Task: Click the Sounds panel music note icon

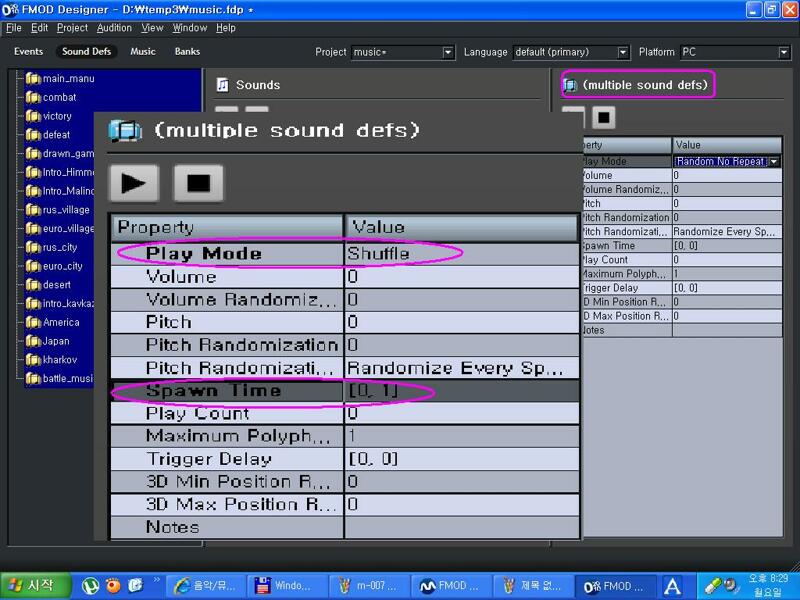Action: click(222, 85)
